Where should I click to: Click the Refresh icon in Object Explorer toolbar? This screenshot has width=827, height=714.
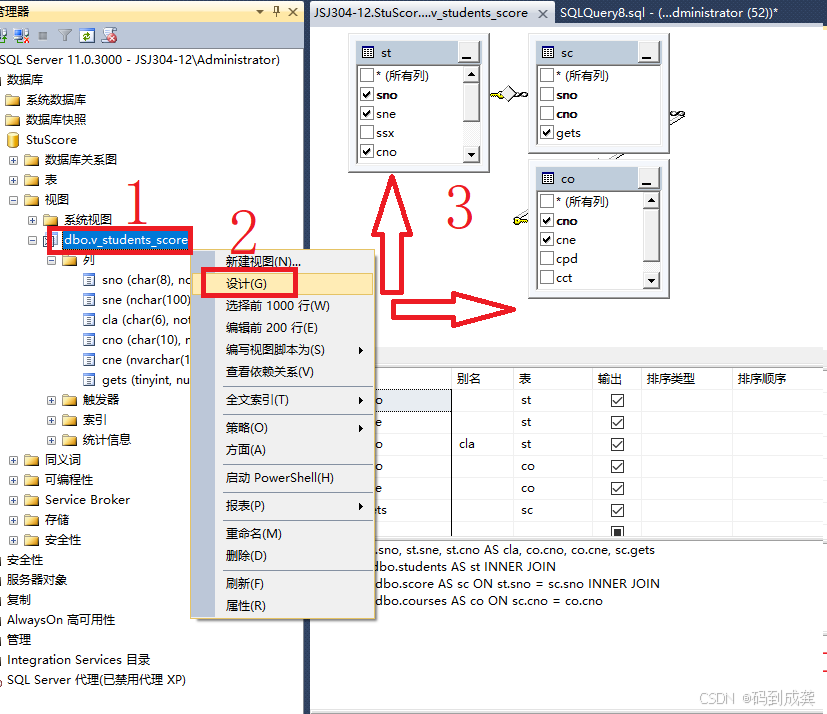(x=87, y=35)
